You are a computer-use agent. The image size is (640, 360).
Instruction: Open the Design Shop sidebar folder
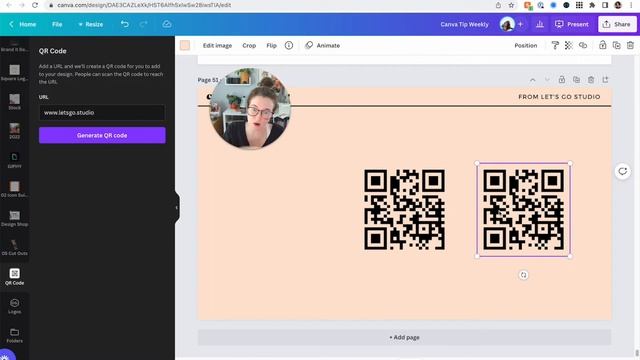click(x=14, y=218)
